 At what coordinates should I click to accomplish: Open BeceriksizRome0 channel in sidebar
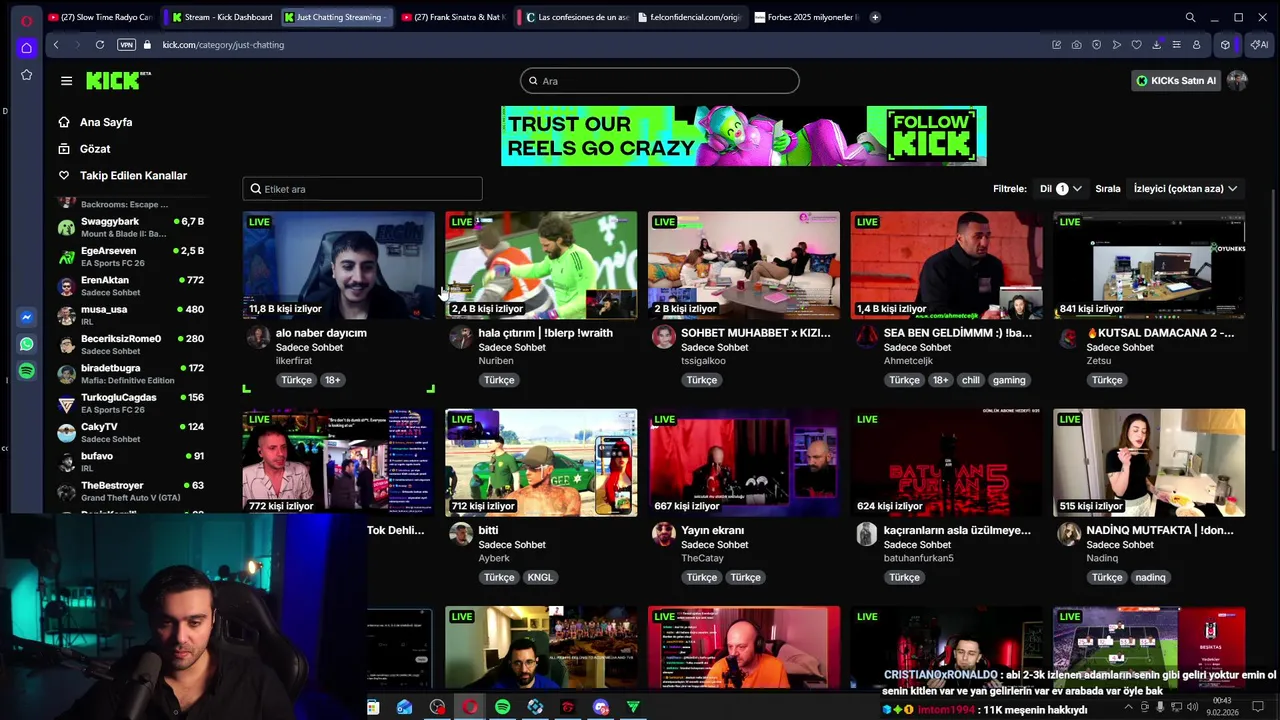[130, 344]
